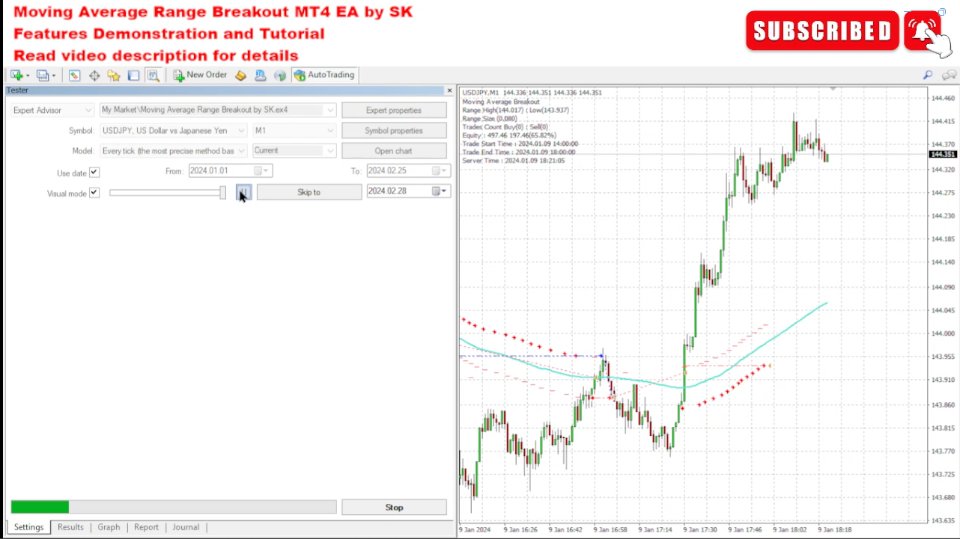Open the chart Profiles icon
The image size is (960, 539).
[x=42, y=75]
